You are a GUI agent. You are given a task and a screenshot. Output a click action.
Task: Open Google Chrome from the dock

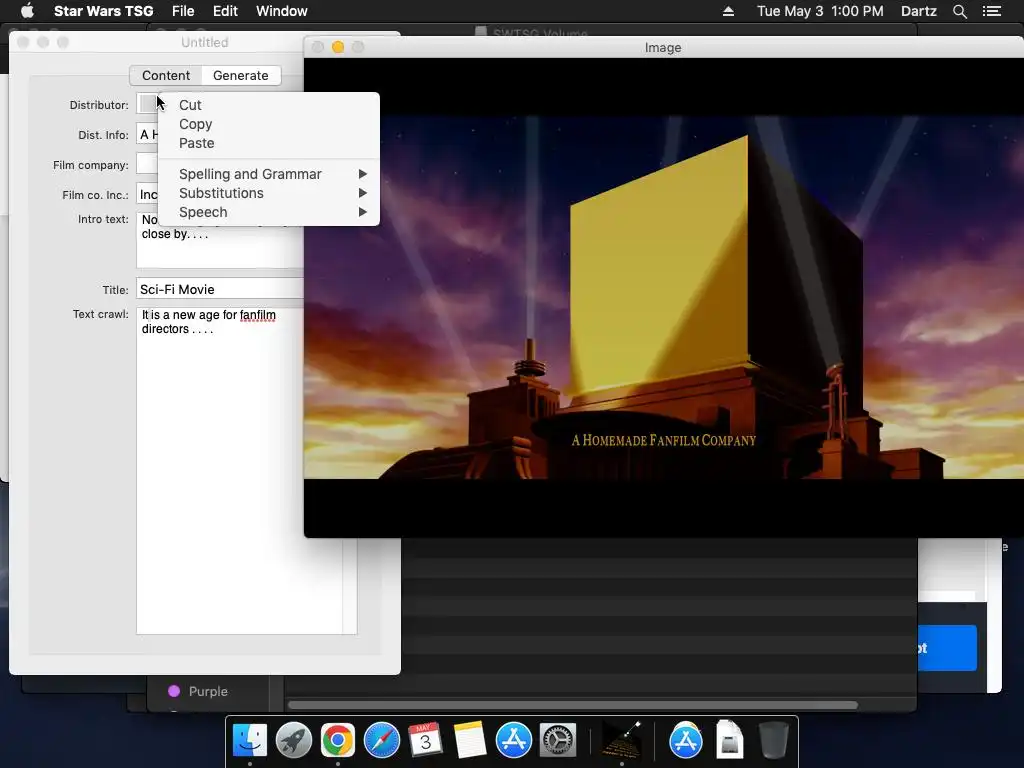[337, 741]
